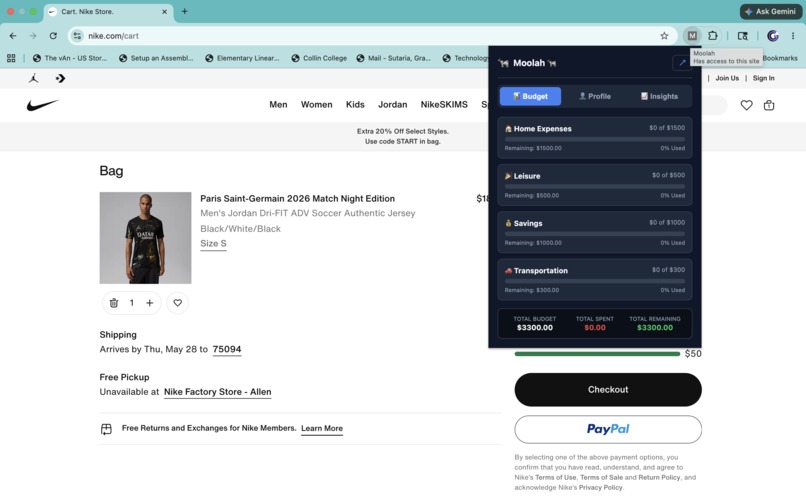Image resolution: width=806 pixels, height=504 pixels.
Task: Click the Moolah extension icon in toolbar
Action: coord(692,35)
